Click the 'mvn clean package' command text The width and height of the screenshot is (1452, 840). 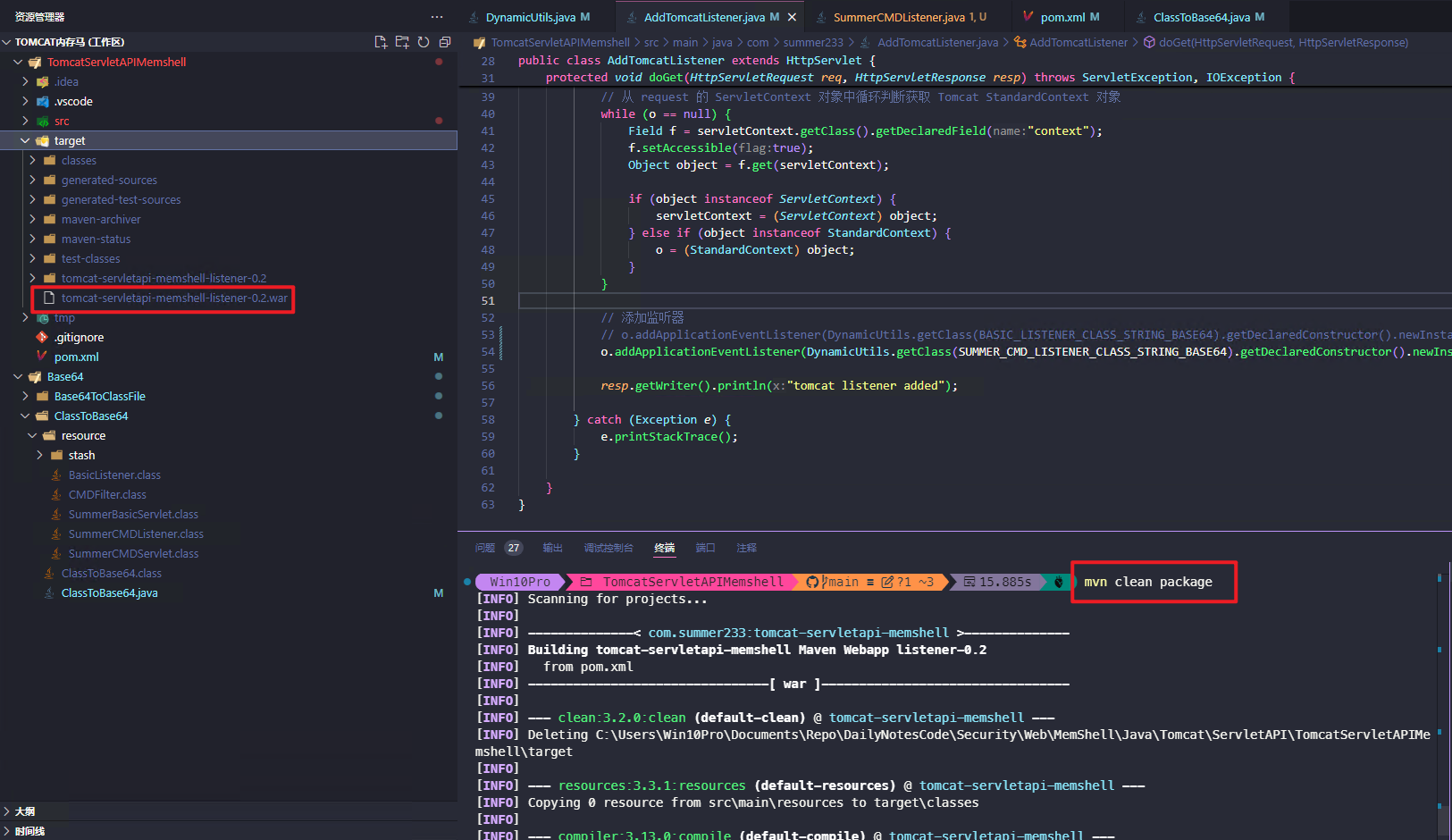click(1148, 582)
